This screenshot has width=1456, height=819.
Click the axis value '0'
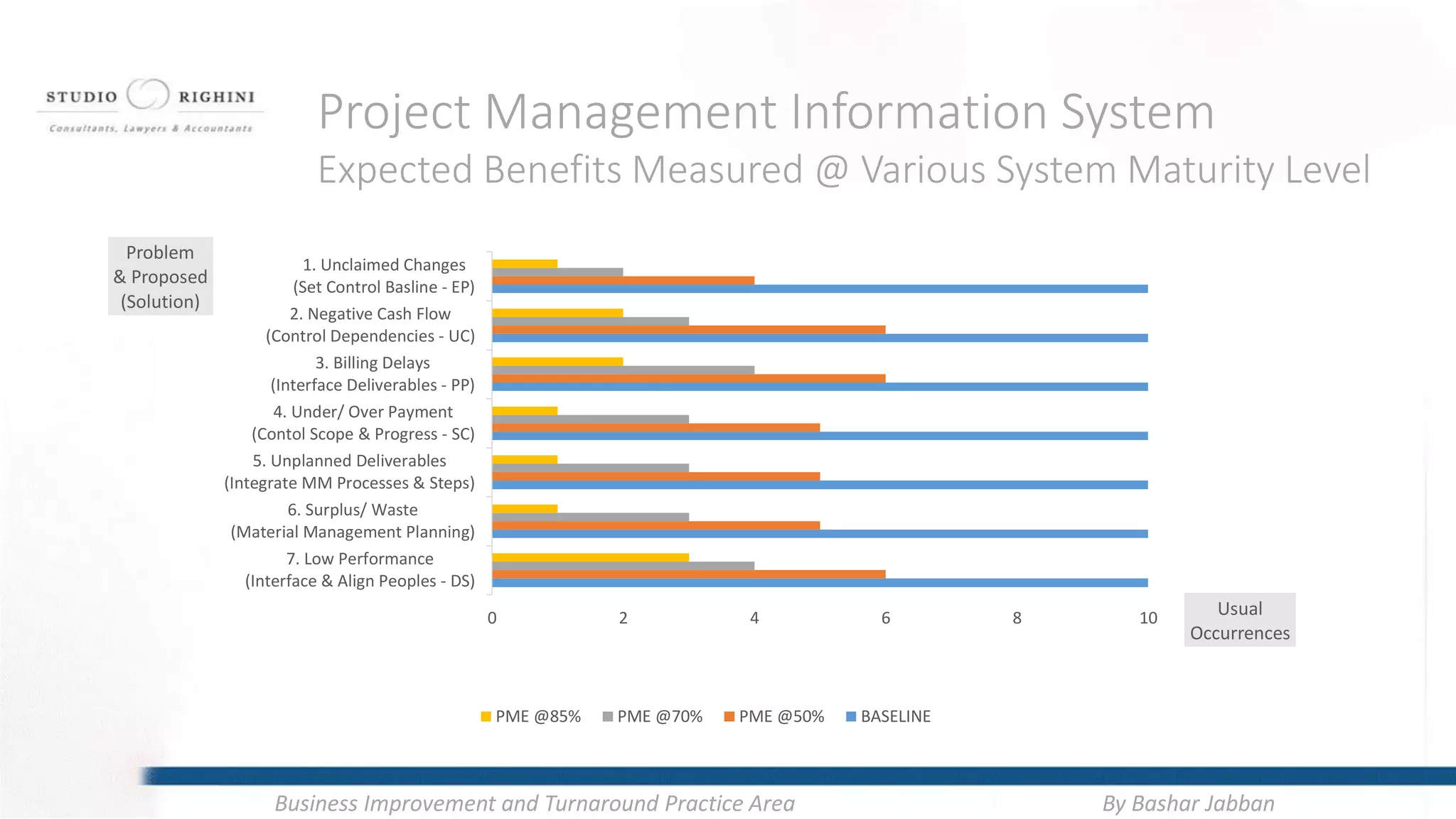pos(492,619)
